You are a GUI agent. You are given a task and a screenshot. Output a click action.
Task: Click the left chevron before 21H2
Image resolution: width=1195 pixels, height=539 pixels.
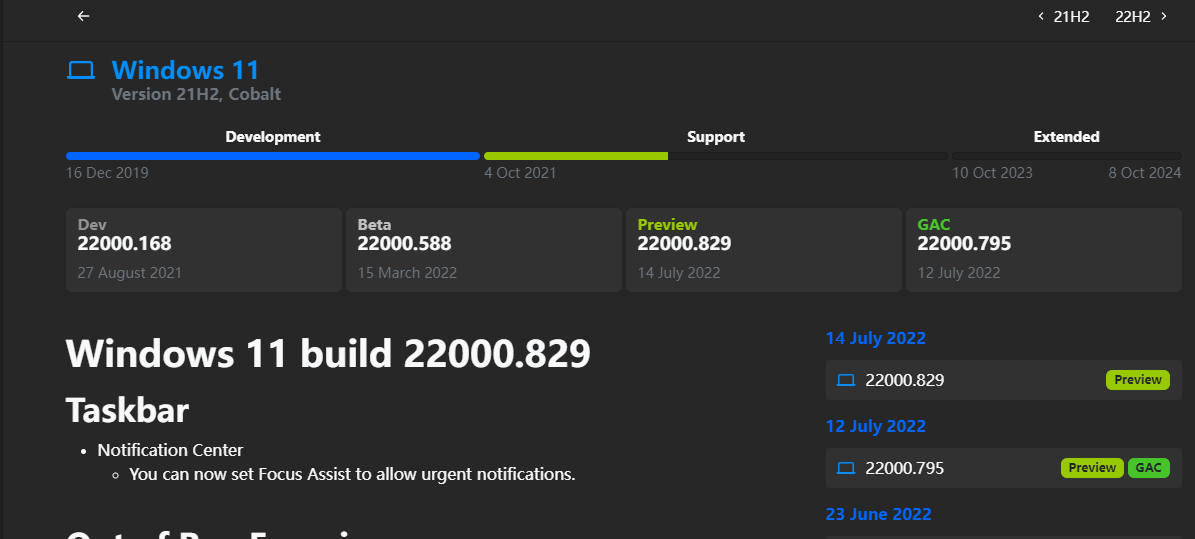[1041, 16]
